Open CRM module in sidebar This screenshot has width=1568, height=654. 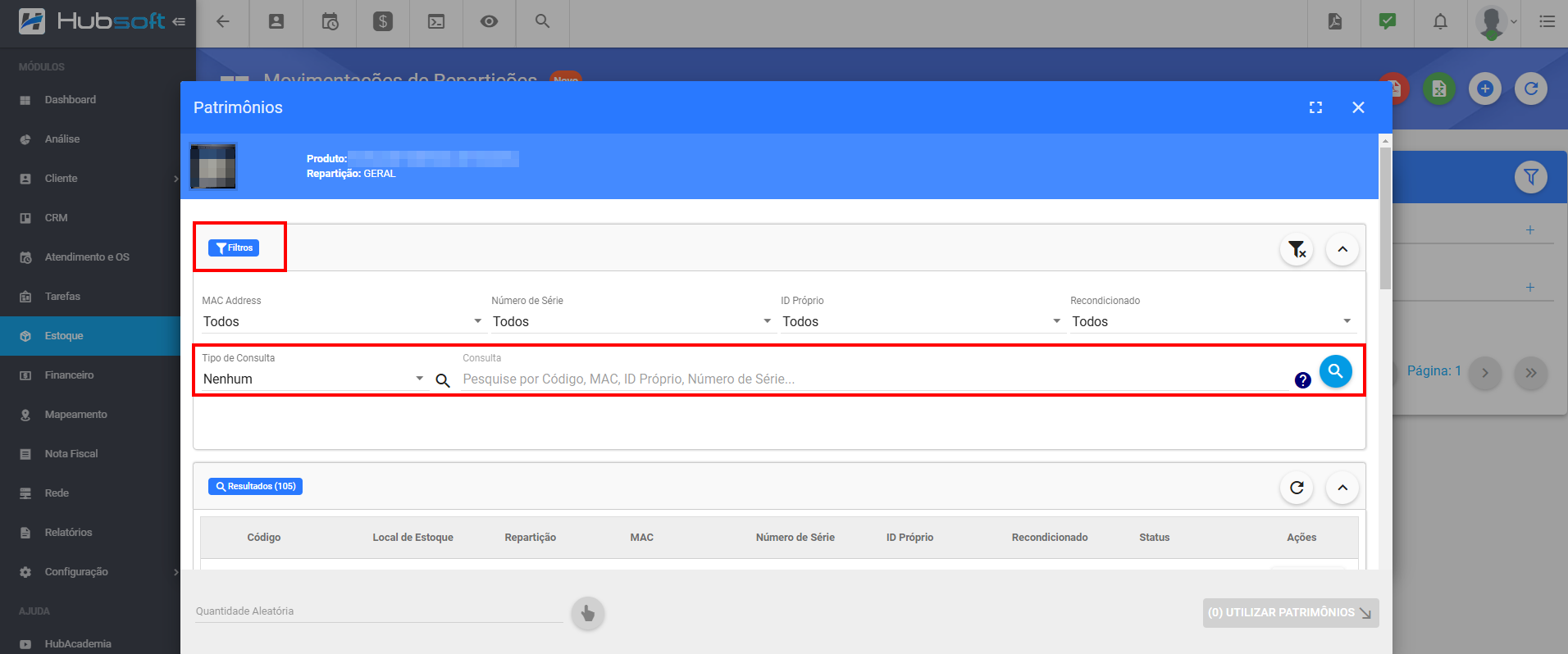click(90, 218)
